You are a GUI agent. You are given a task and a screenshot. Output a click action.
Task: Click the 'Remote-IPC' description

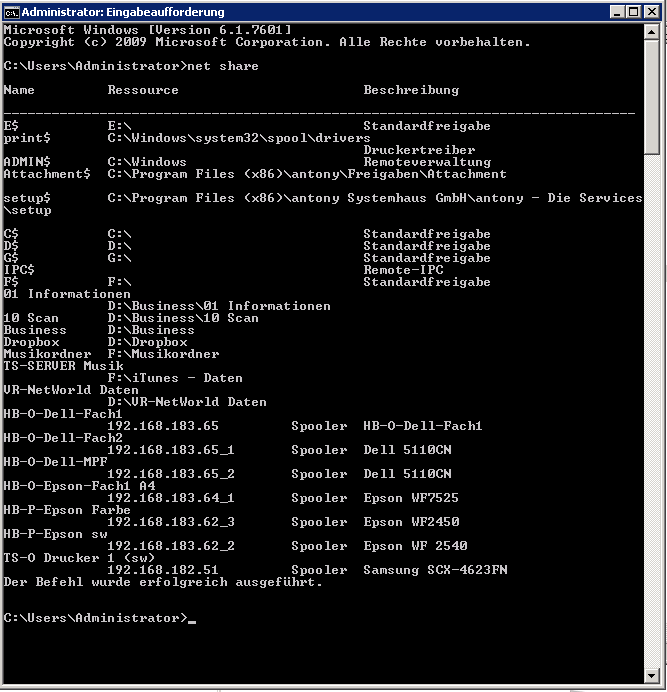[x=403, y=270]
